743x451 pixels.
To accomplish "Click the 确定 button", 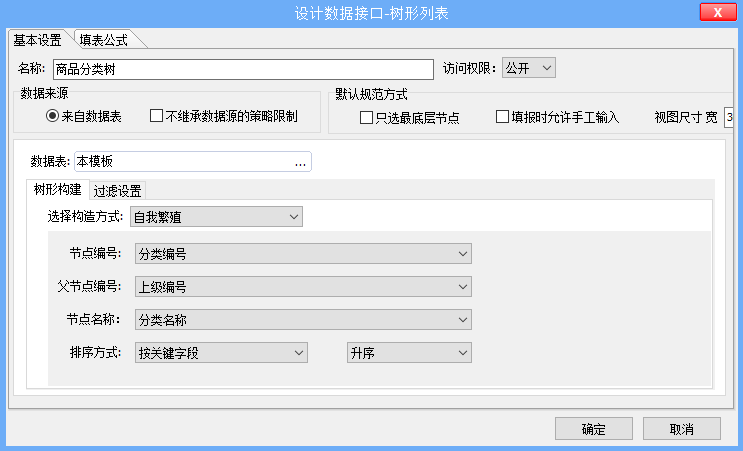I will [x=594, y=429].
